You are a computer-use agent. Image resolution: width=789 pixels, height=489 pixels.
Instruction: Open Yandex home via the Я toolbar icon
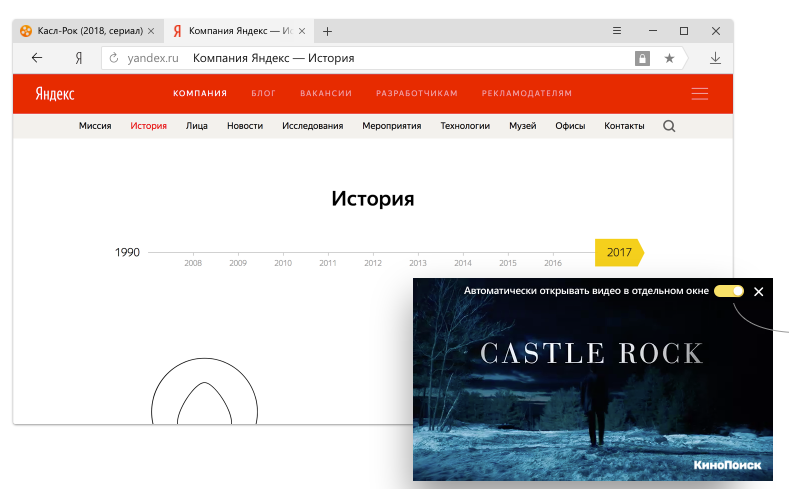[x=78, y=58]
